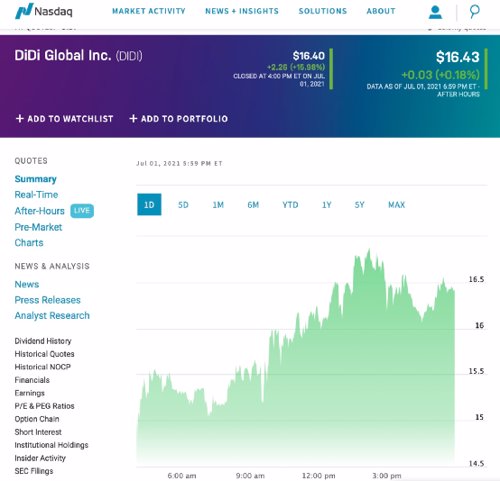
Task: Show the MAX chart range
Action: click(397, 205)
